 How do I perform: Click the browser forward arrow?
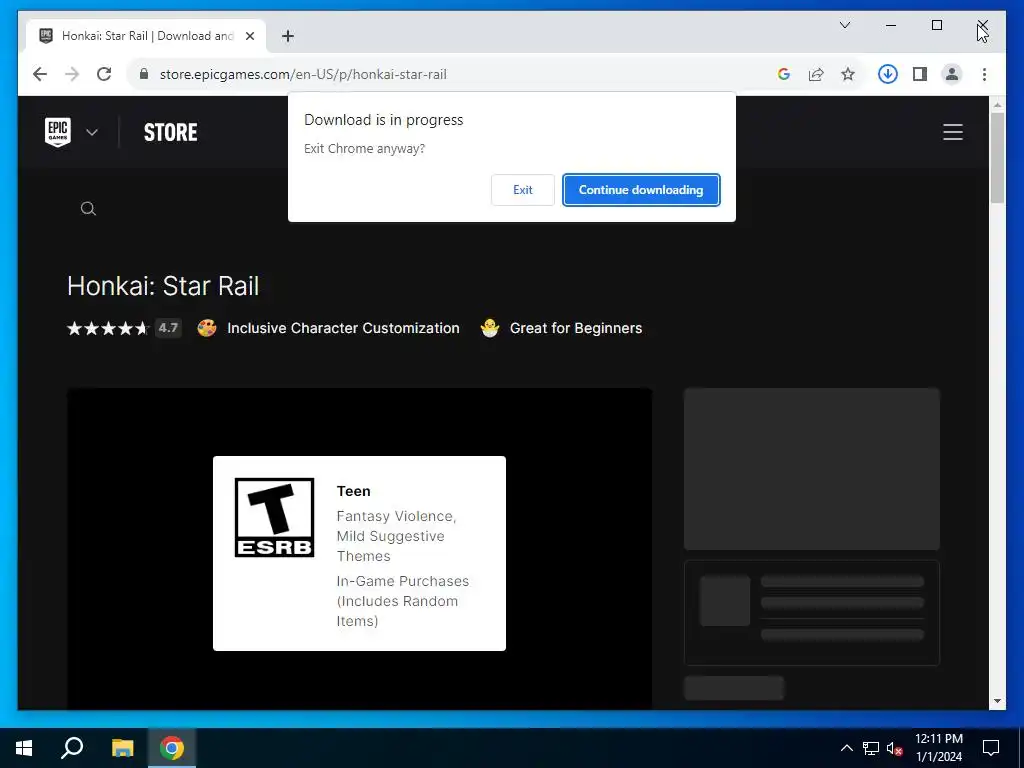pyautogui.click(x=72, y=74)
